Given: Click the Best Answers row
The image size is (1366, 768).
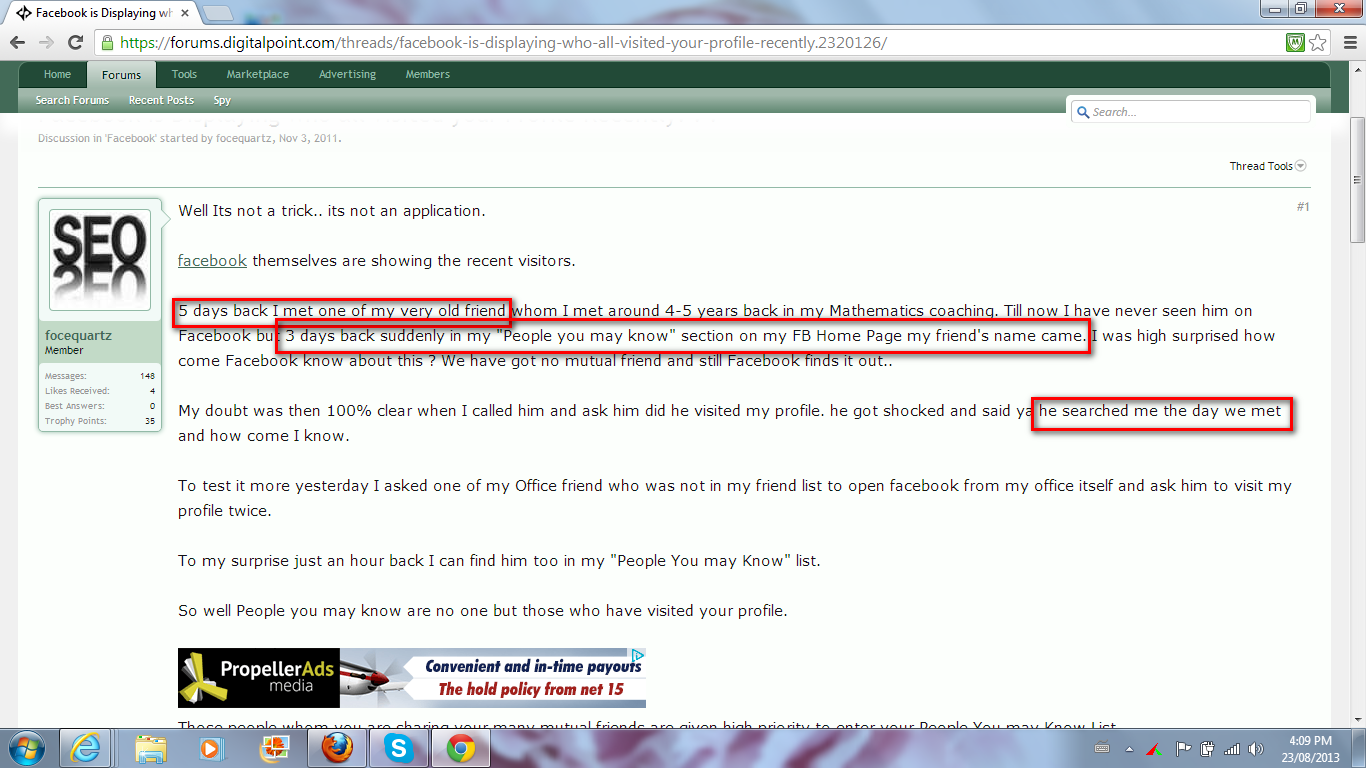Looking at the screenshot, I should coord(100,406).
